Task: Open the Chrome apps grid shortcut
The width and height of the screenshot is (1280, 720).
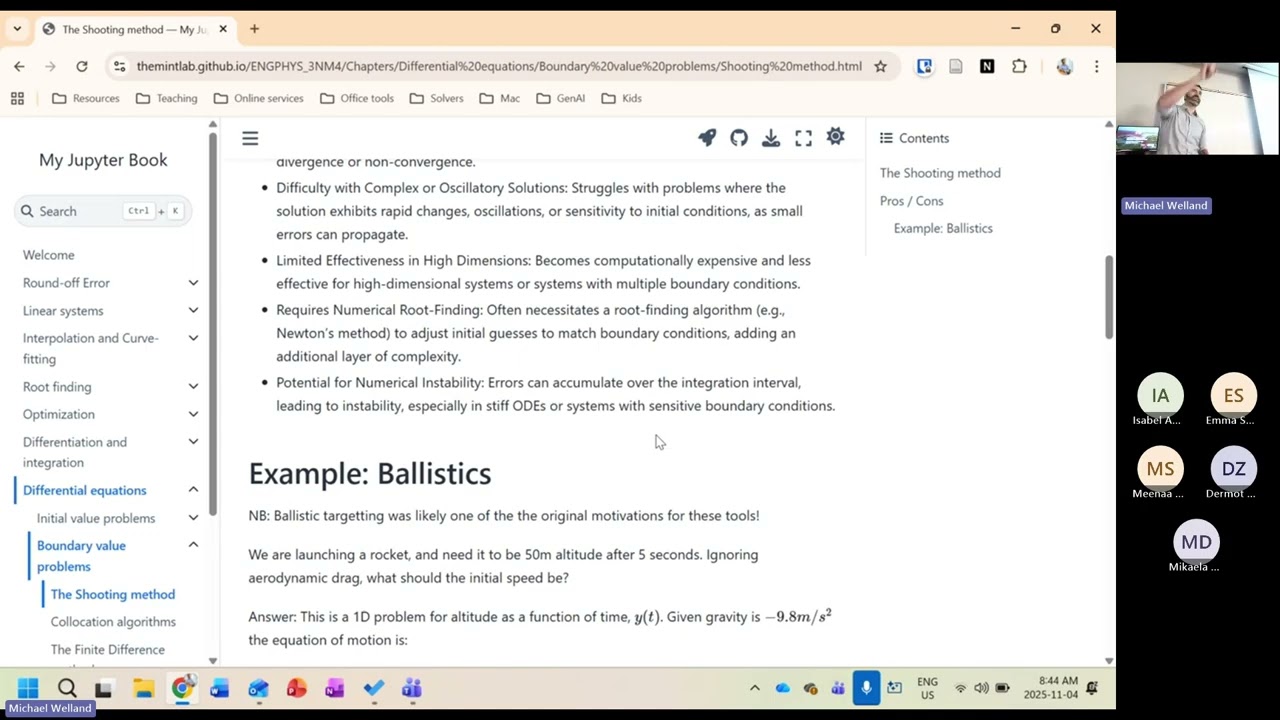Action: 17,98
